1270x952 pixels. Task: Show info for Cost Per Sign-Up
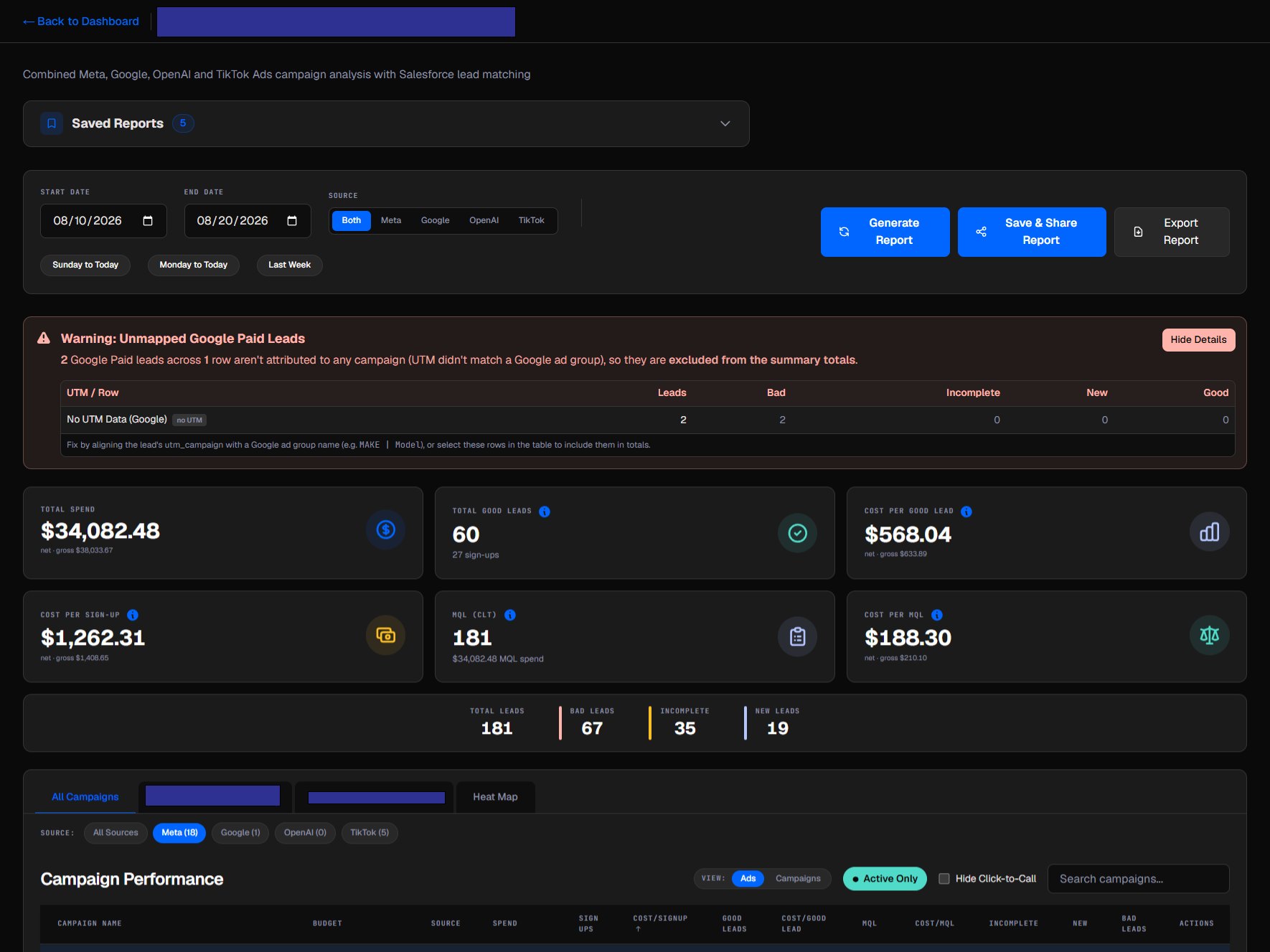point(133,615)
